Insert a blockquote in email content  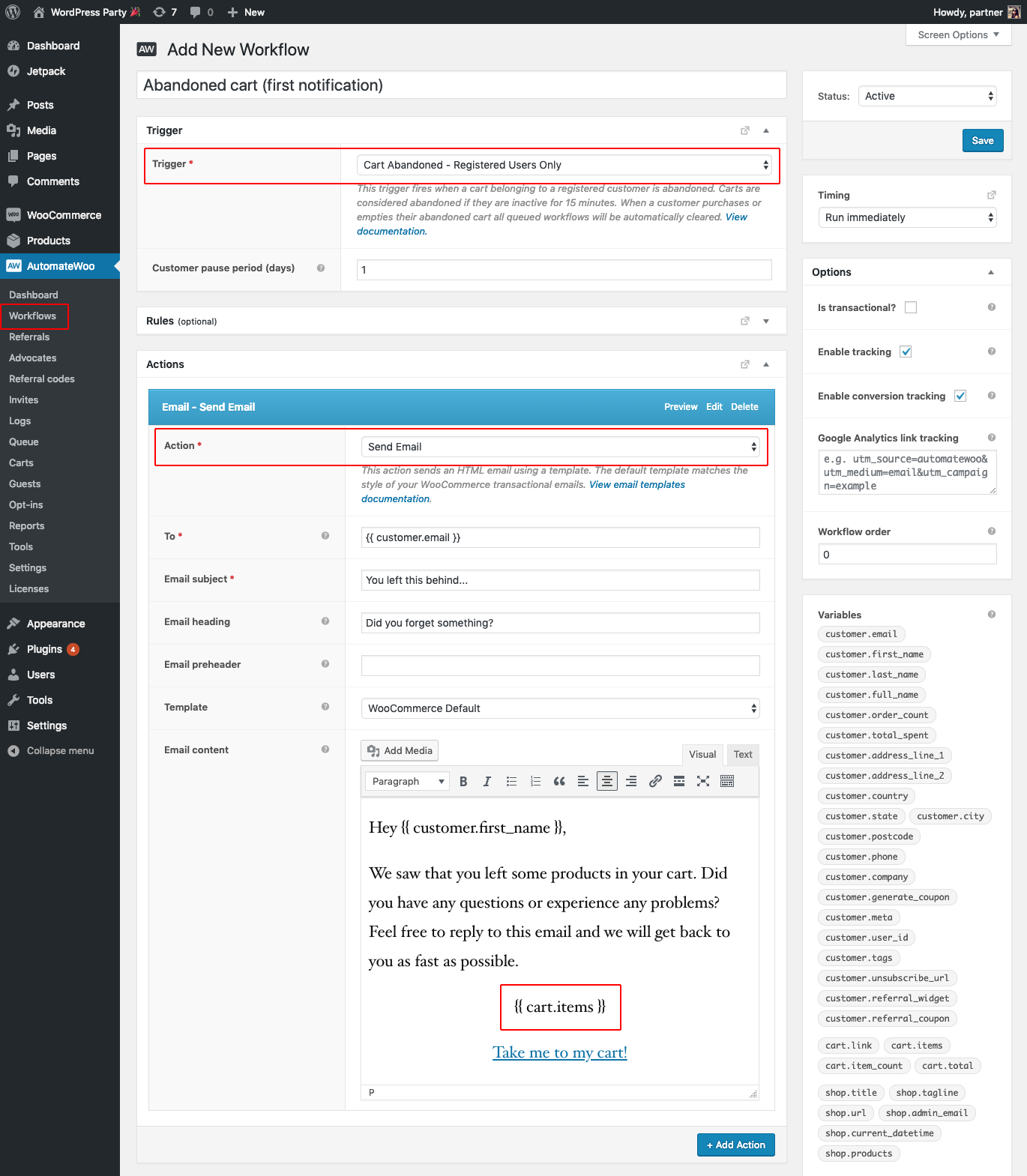(x=559, y=781)
